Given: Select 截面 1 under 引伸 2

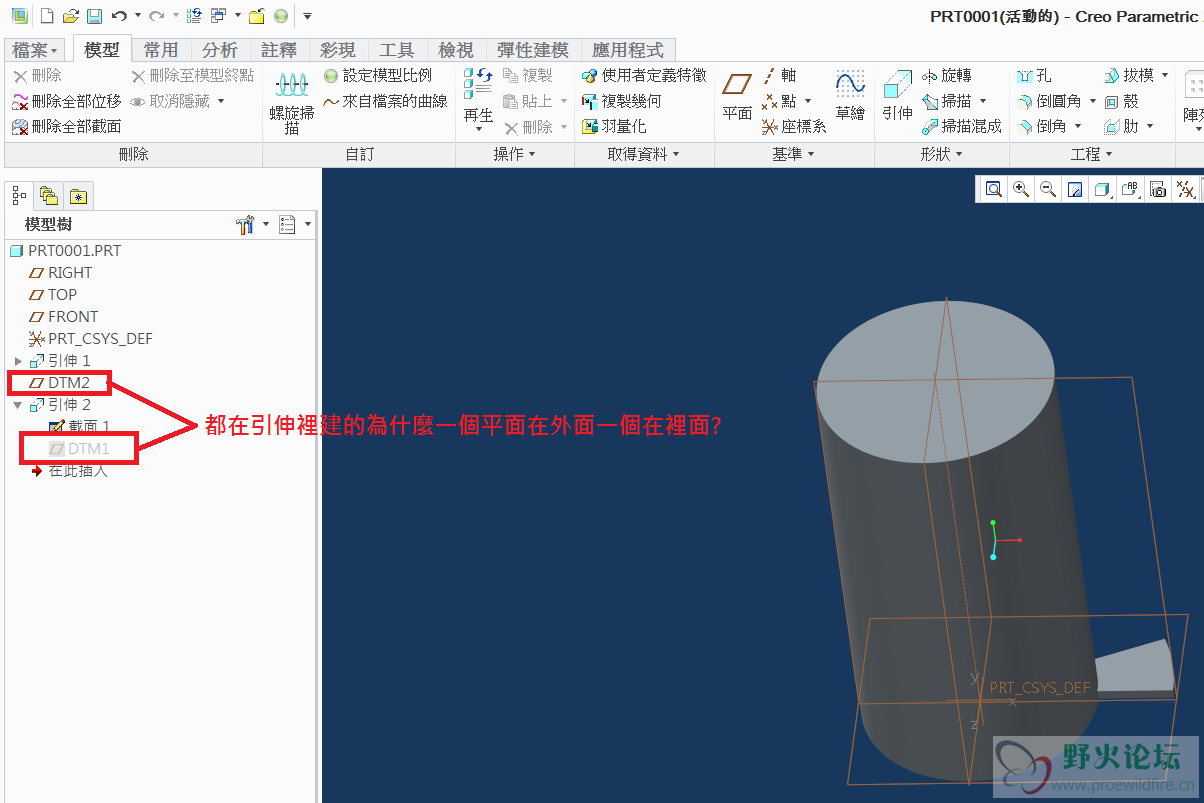Looking at the screenshot, I should pos(79,427).
